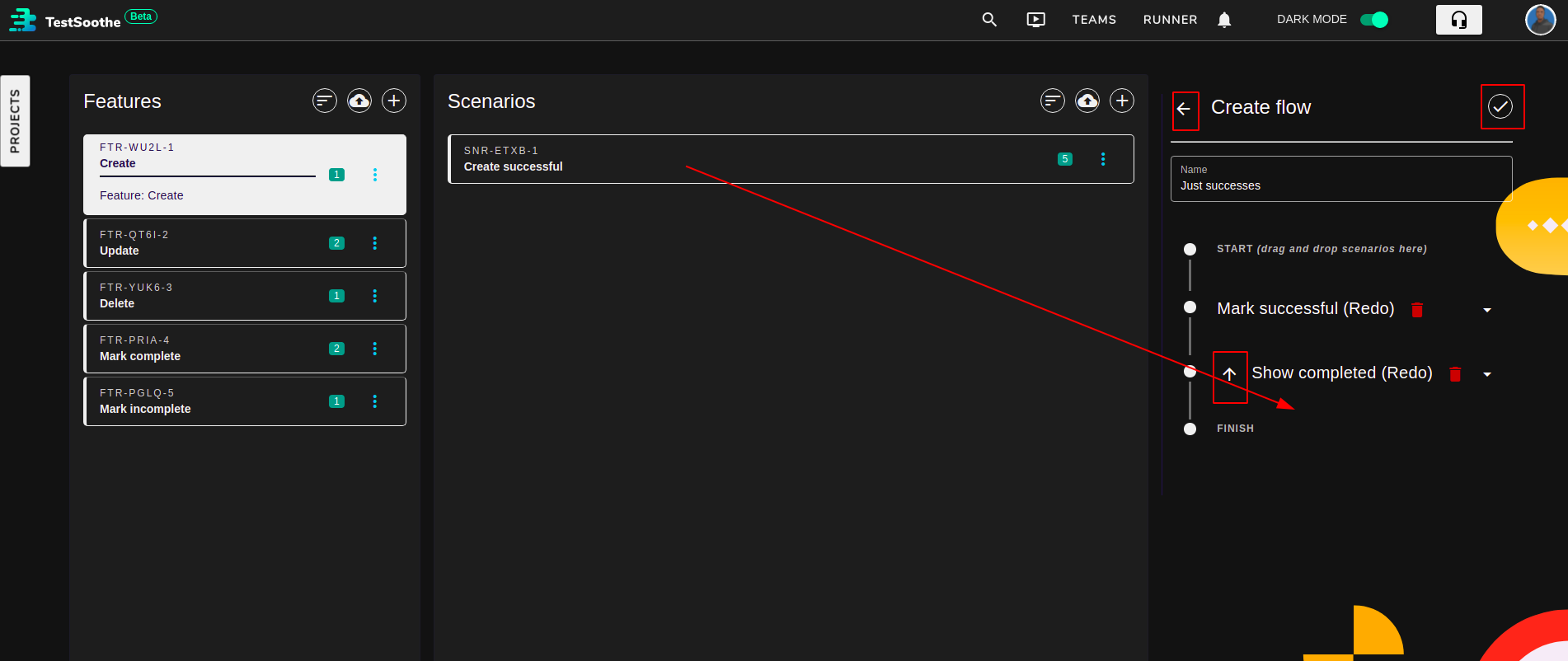
Task: Open the Teams menu
Action: (1094, 20)
